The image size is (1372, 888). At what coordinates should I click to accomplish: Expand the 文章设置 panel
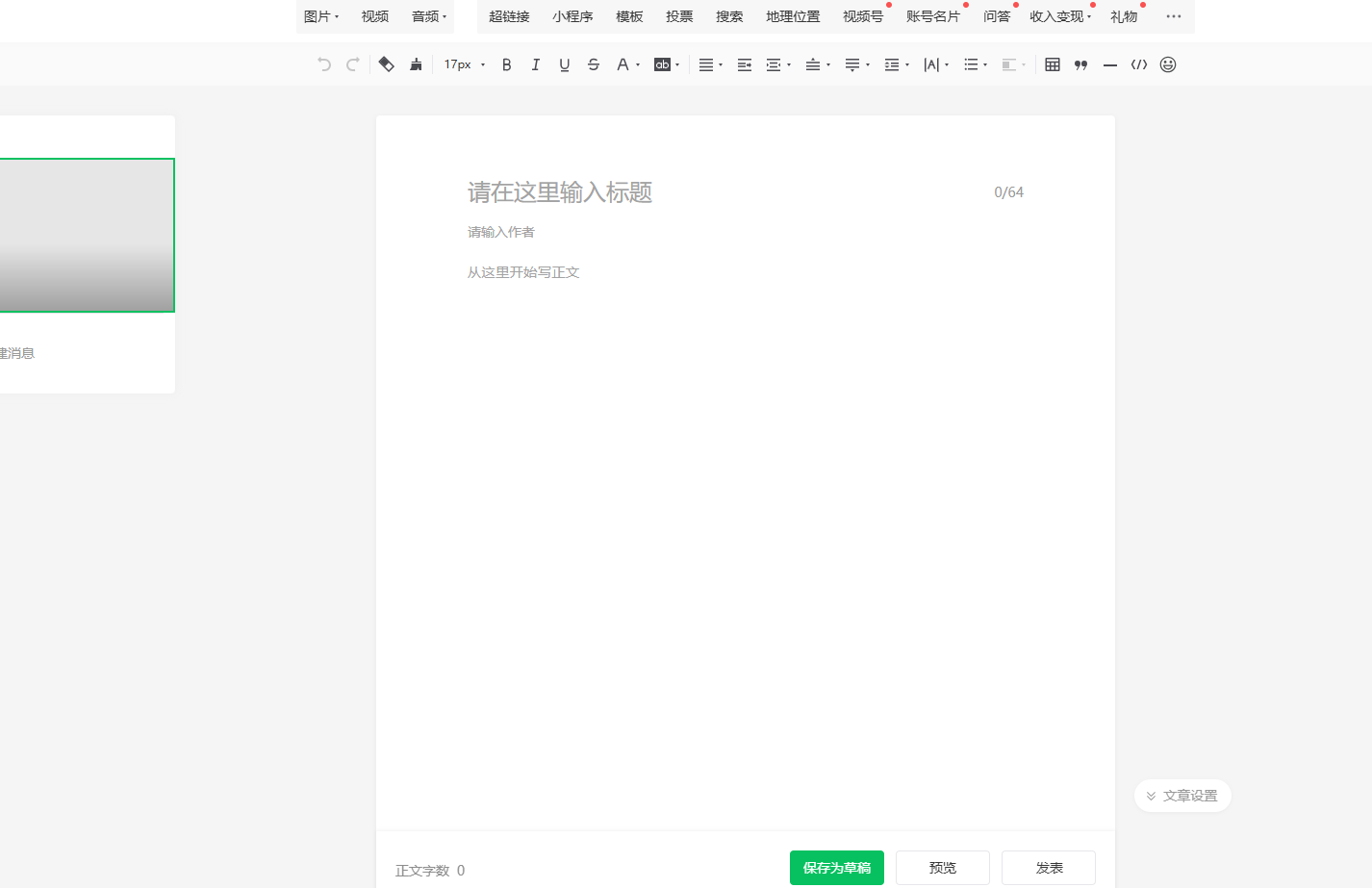point(1182,796)
